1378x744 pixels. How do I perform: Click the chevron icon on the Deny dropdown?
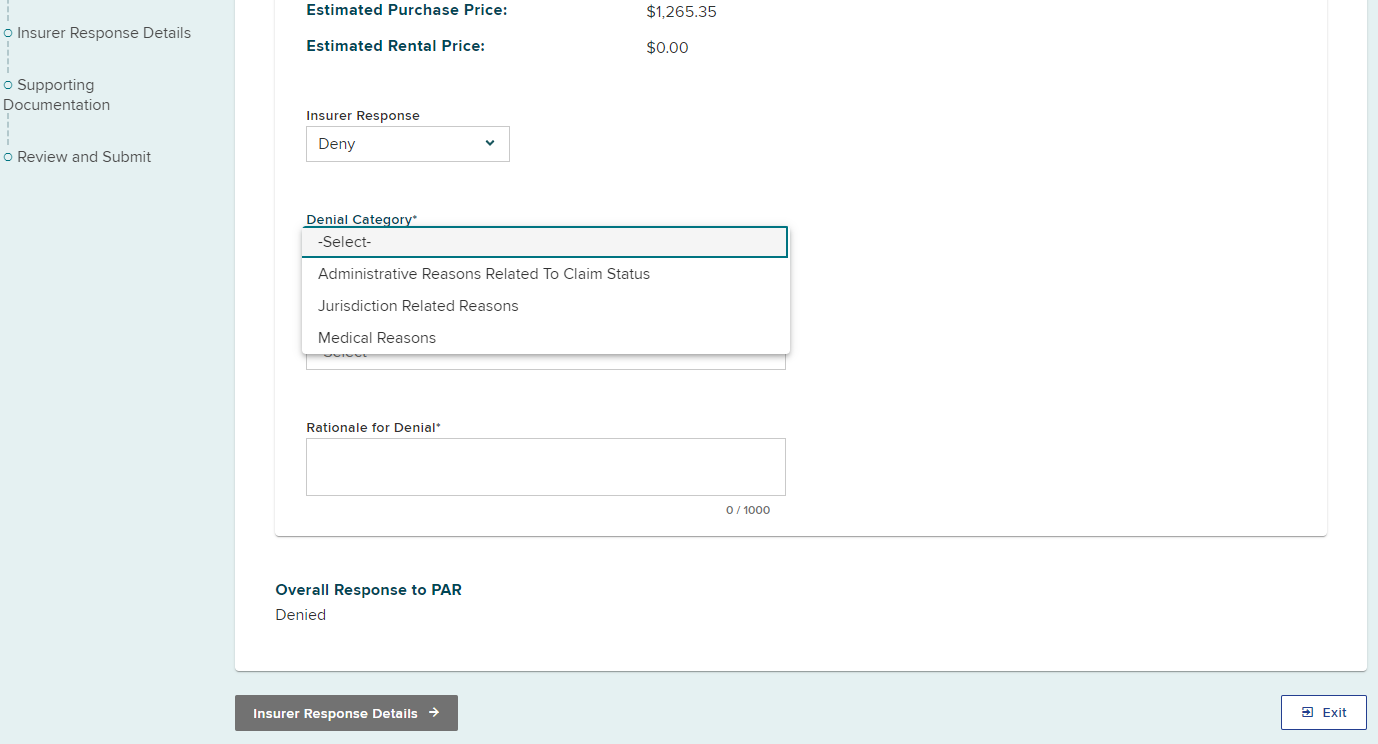pyautogui.click(x=490, y=144)
